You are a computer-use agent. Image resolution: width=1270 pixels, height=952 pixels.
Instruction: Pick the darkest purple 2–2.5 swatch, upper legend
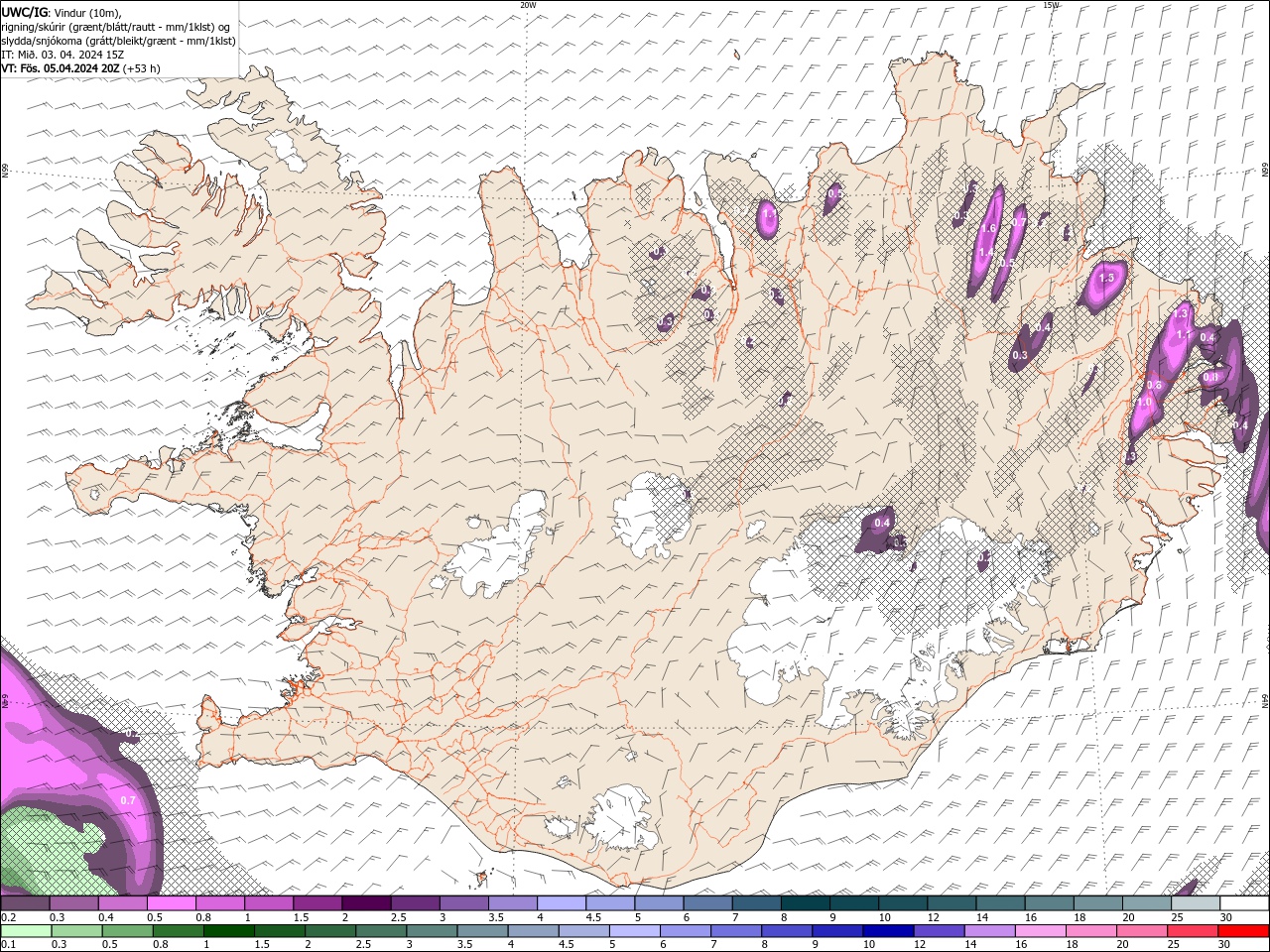point(366,903)
